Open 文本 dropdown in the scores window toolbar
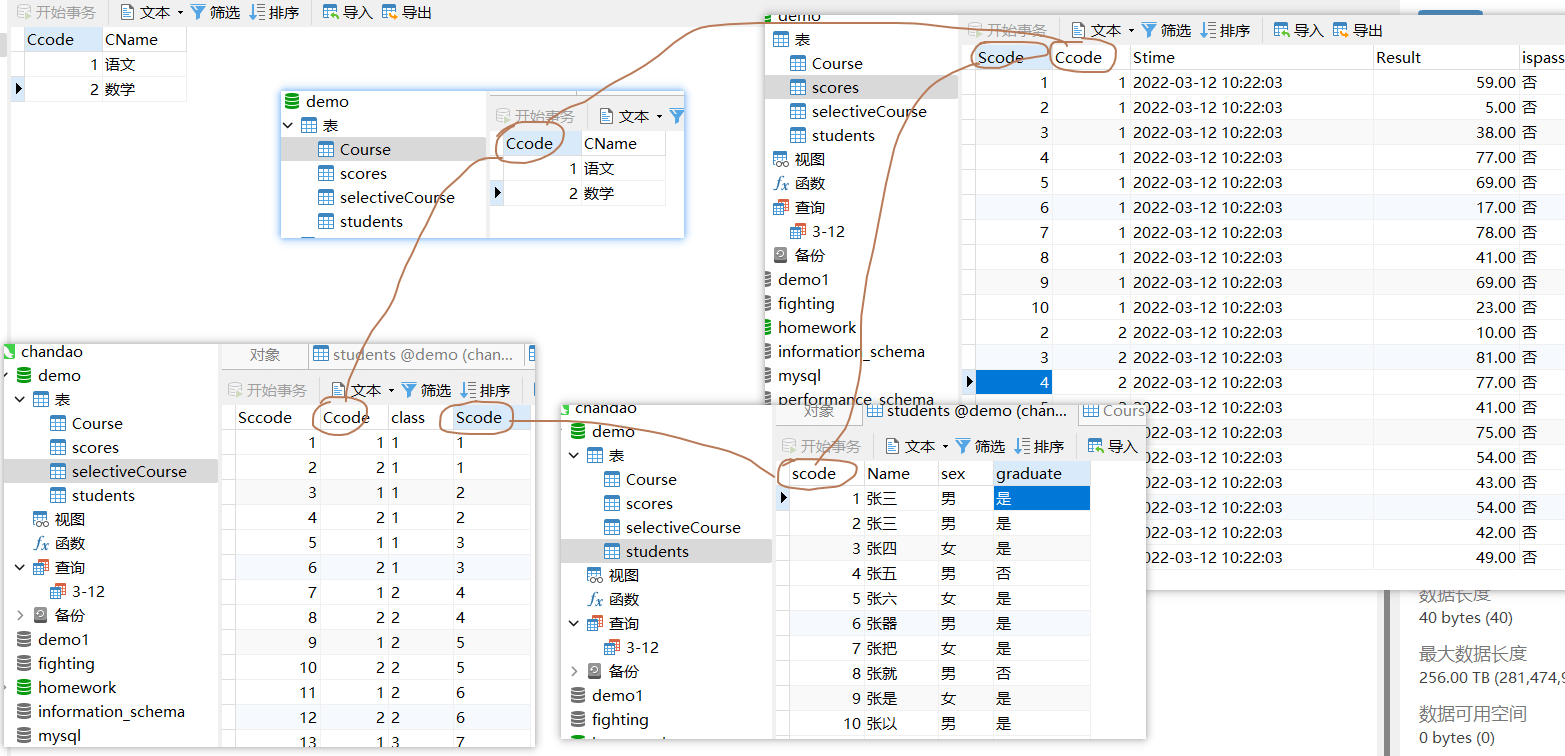Screen dimensions: 1565x756 (1102, 31)
